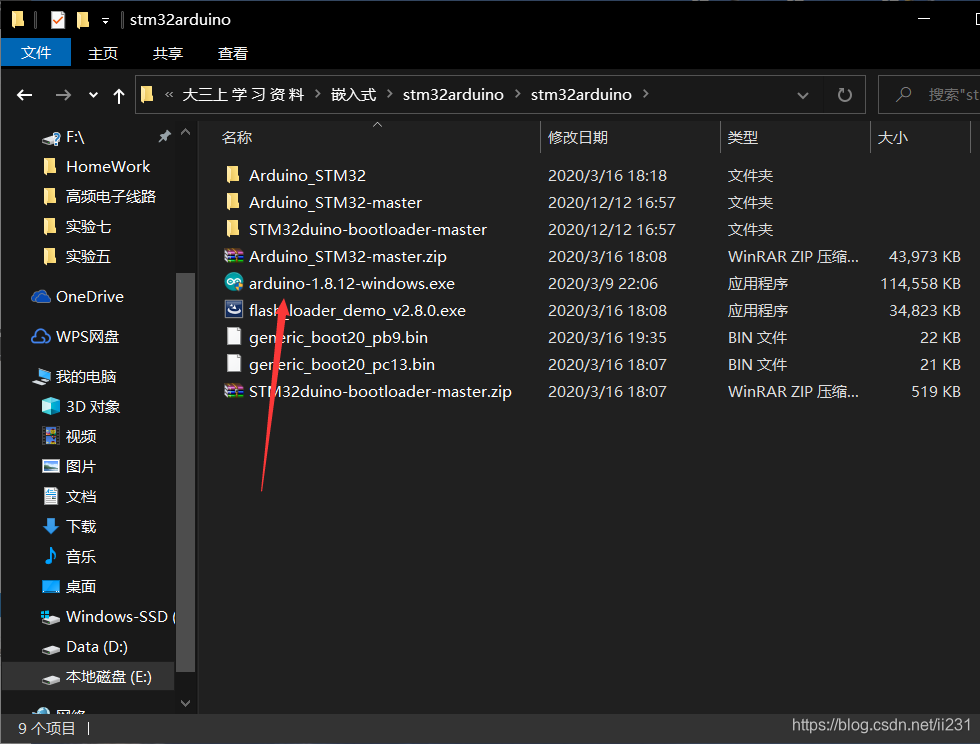Viewport: 980px width, 744px height.
Task: Switch to the 查看 ribbon tab
Action: pos(232,53)
